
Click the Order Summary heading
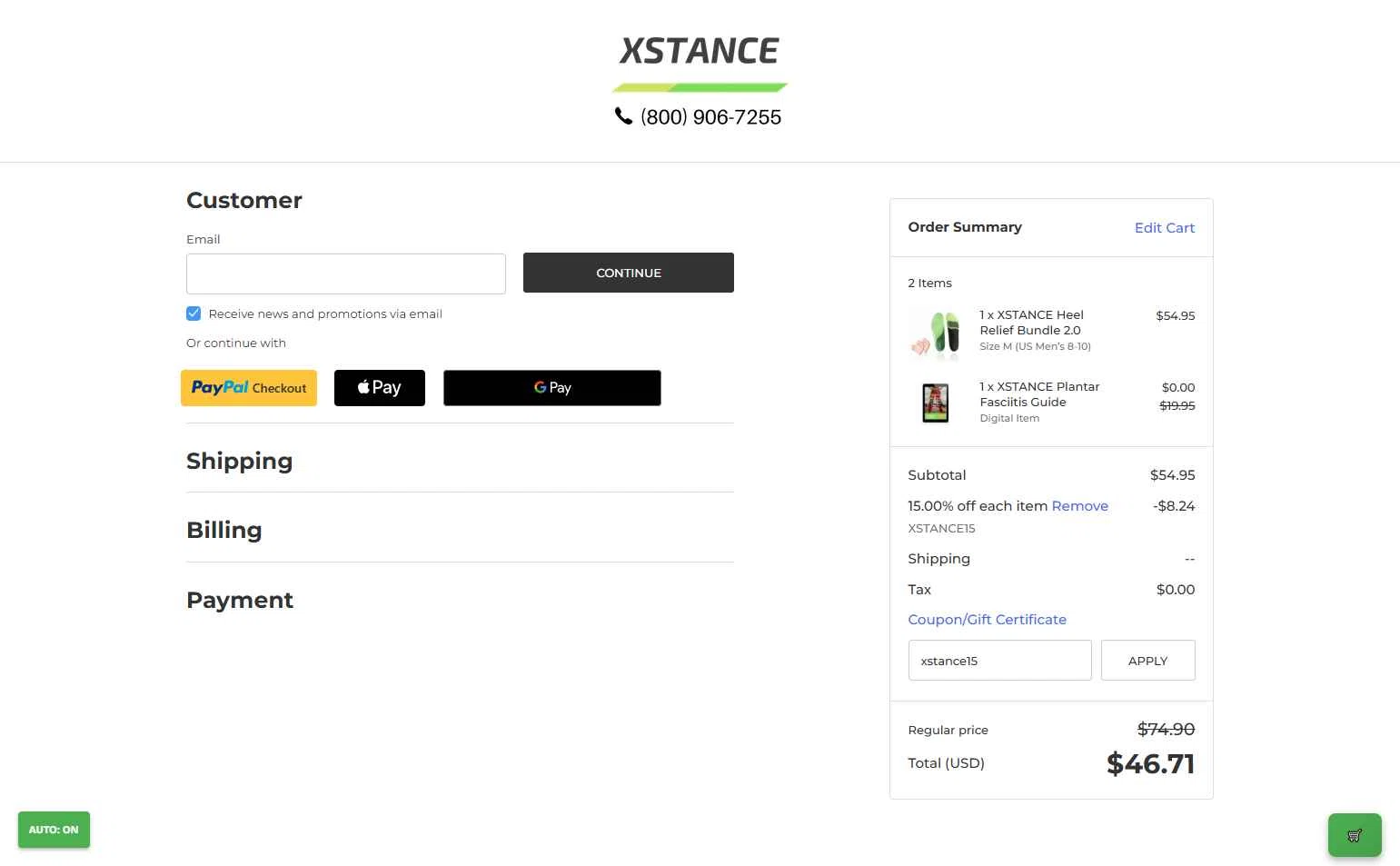965,227
